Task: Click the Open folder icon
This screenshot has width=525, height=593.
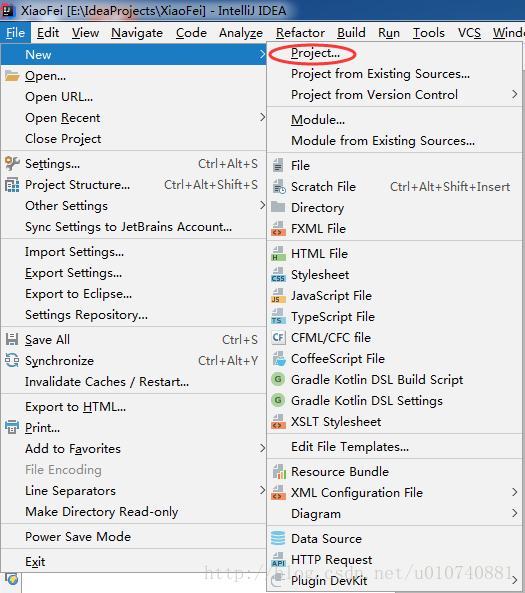Action: tap(12, 76)
